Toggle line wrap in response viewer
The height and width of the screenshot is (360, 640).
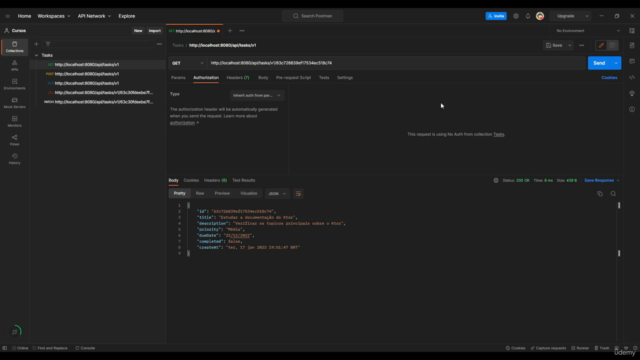tap(298, 194)
